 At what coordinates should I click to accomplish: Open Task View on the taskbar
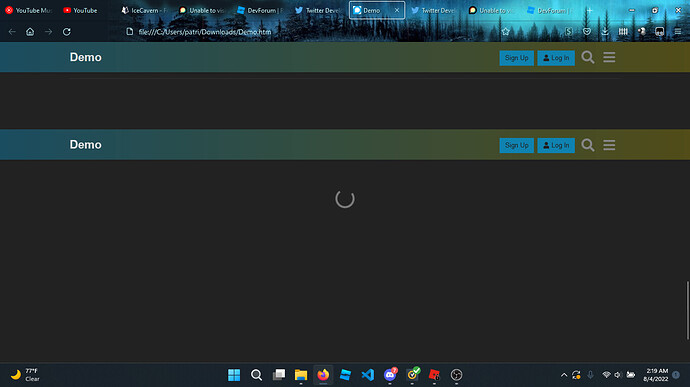(x=279, y=375)
